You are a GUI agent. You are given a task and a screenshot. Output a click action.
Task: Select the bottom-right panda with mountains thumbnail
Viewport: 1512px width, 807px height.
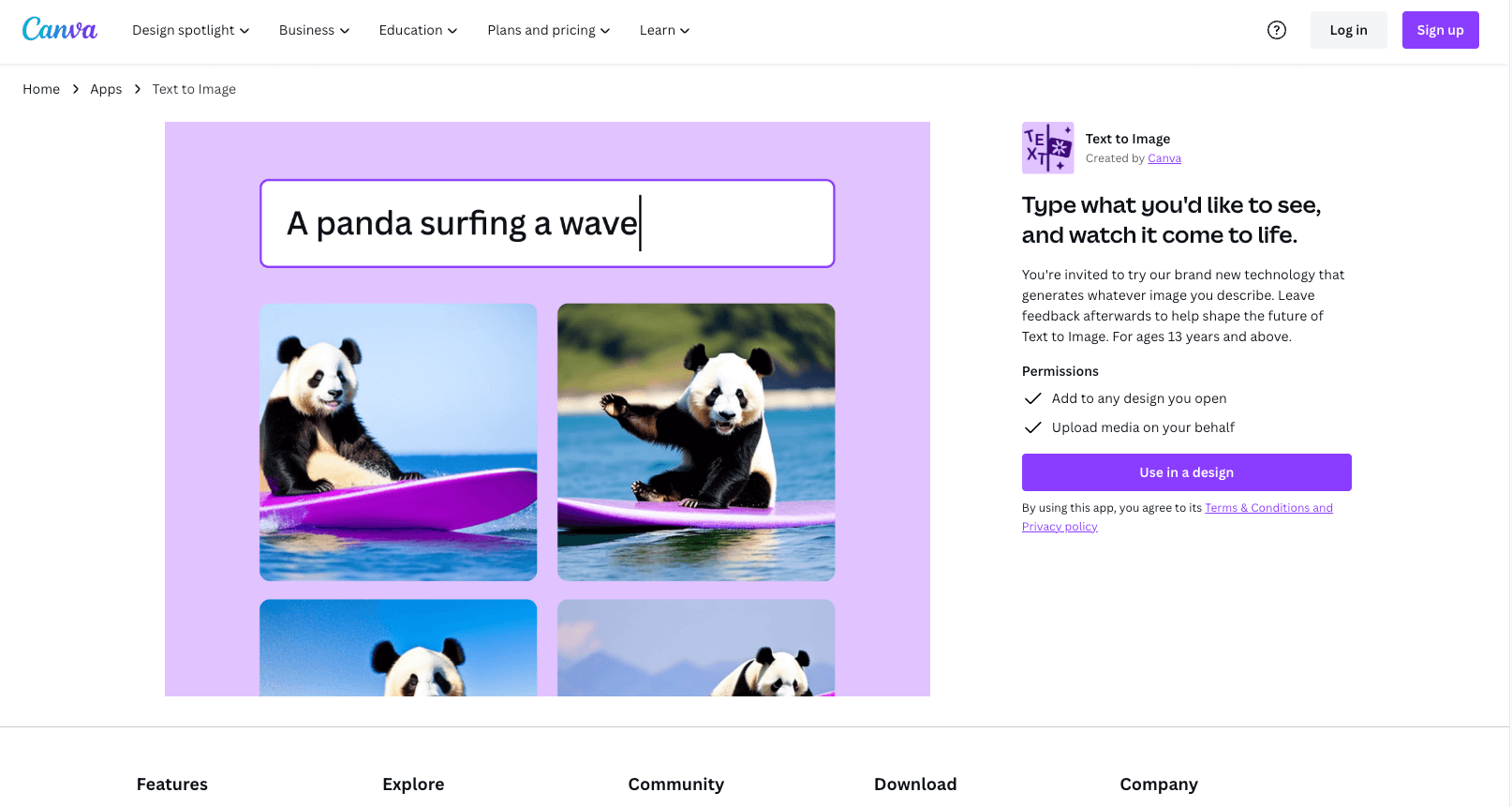(696, 648)
